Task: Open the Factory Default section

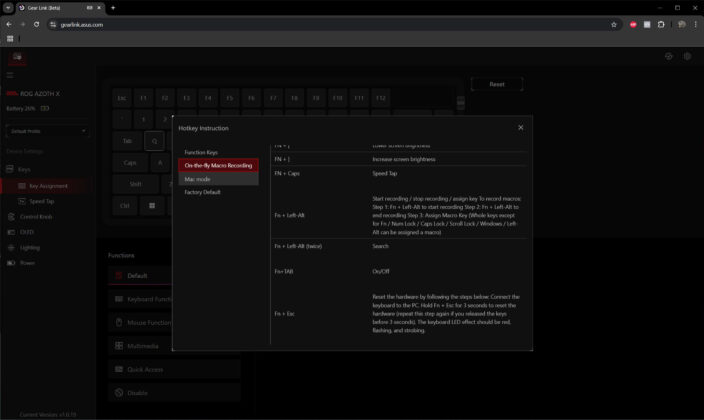Action: tap(202, 192)
